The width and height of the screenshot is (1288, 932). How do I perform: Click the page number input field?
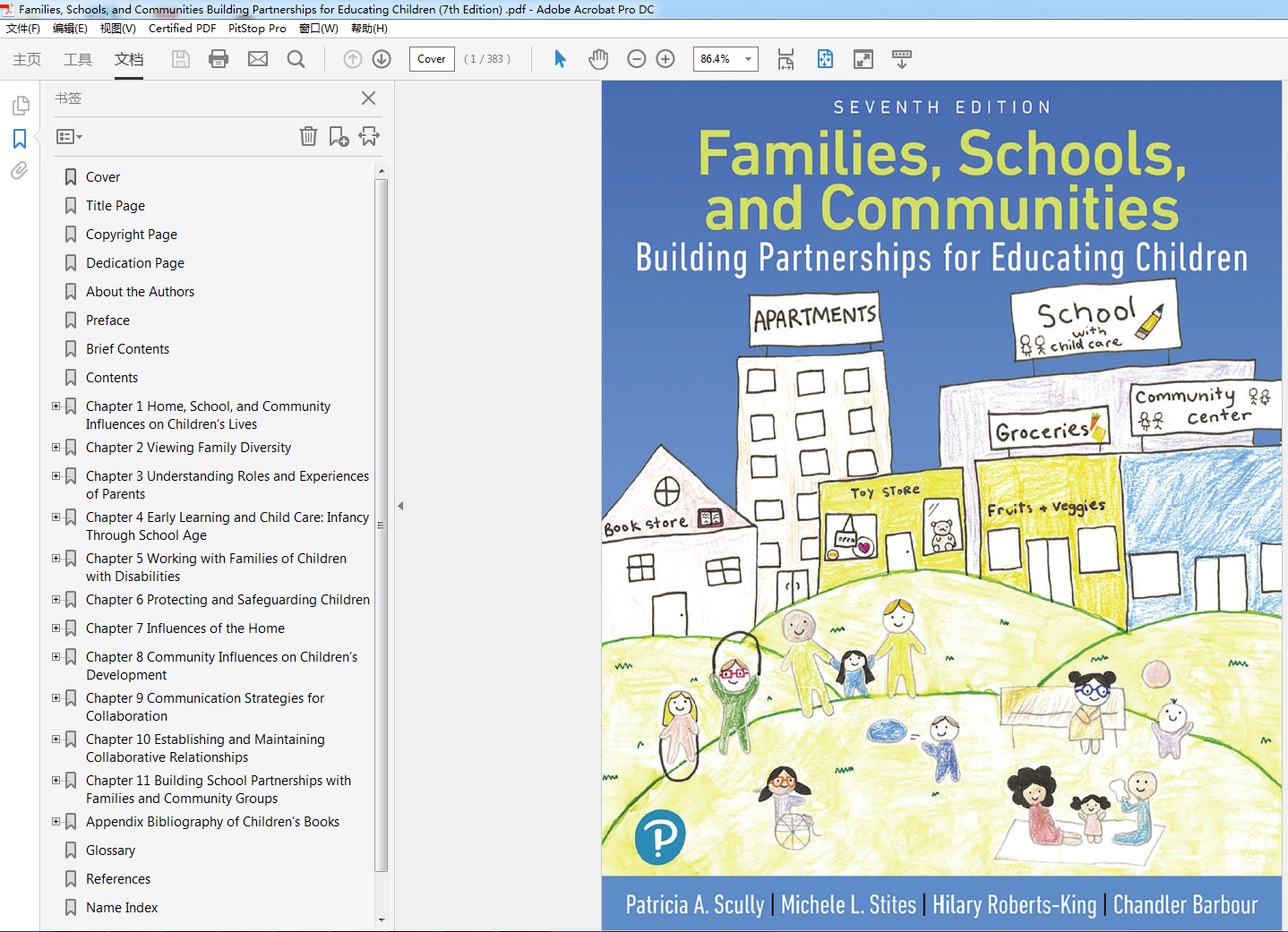(x=432, y=59)
